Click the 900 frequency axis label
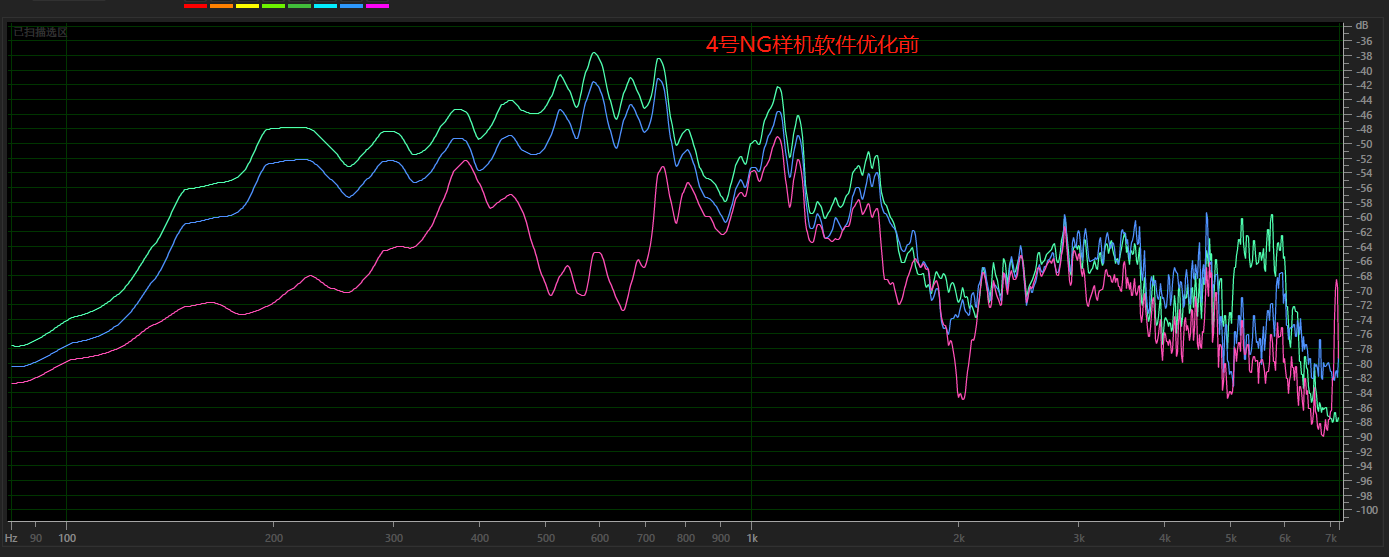Viewport: 1389px width, 557px height. (721, 538)
